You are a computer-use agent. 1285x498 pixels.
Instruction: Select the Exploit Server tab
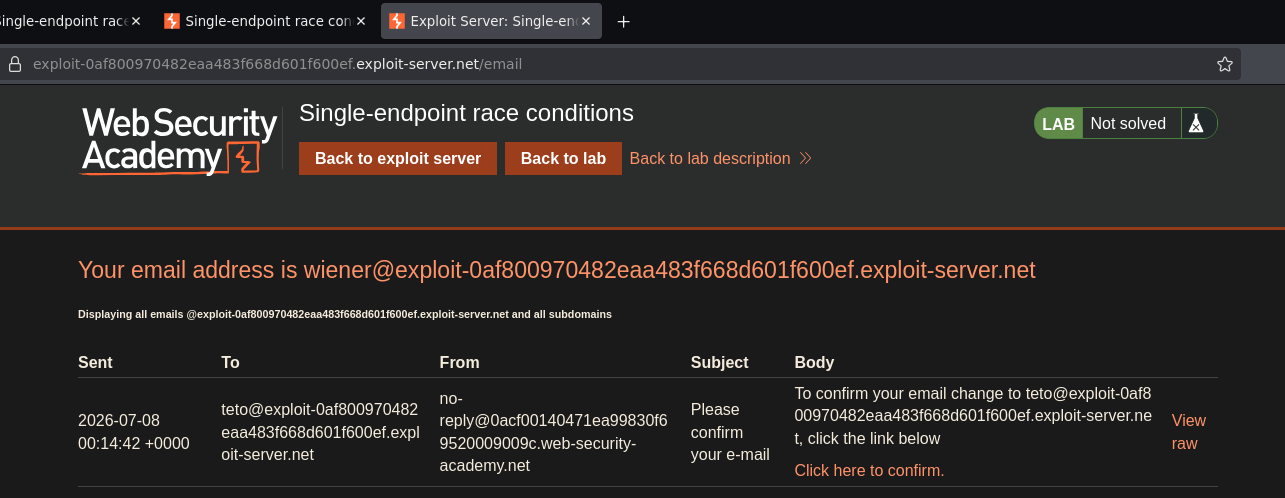pyautogui.click(x=491, y=21)
